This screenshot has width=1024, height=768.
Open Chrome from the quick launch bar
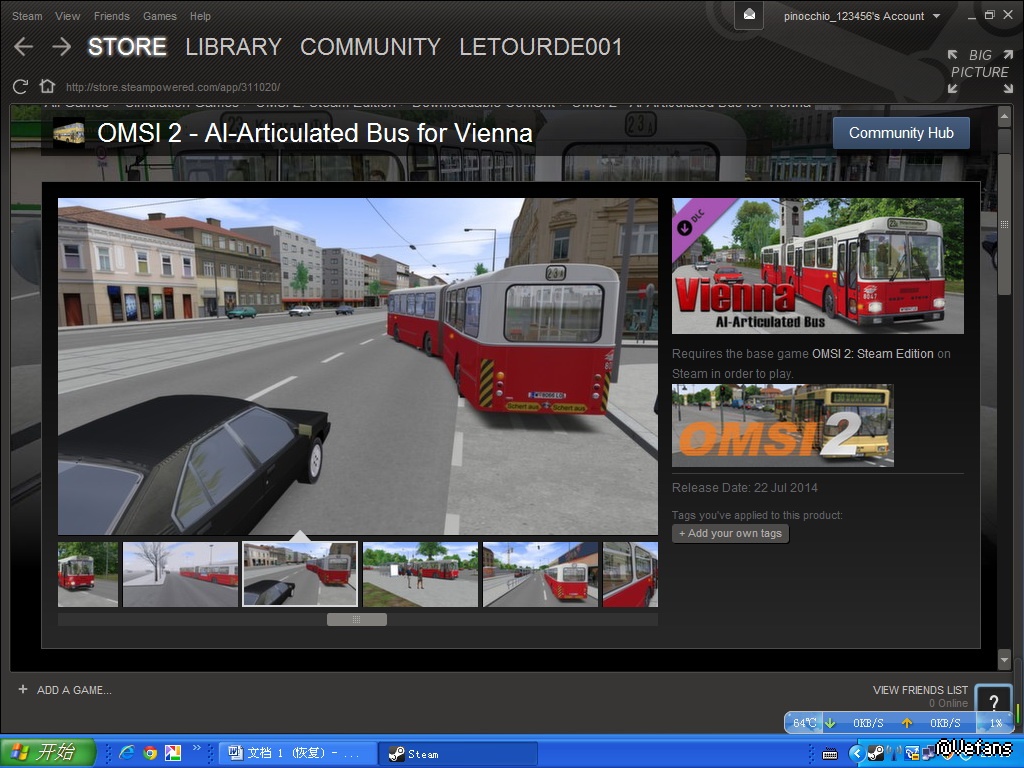(150, 753)
